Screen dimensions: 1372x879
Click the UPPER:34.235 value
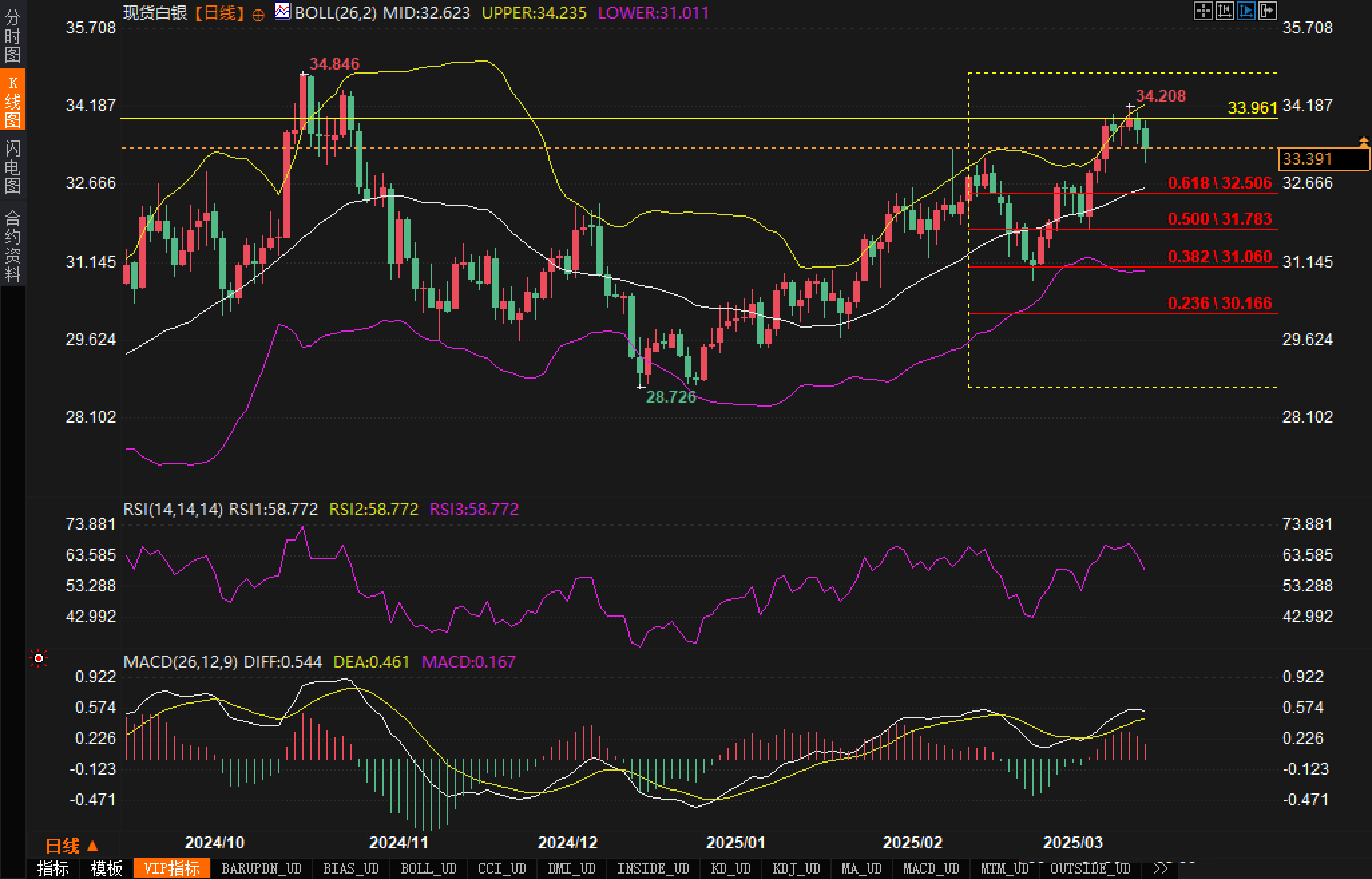pos(534,13)
